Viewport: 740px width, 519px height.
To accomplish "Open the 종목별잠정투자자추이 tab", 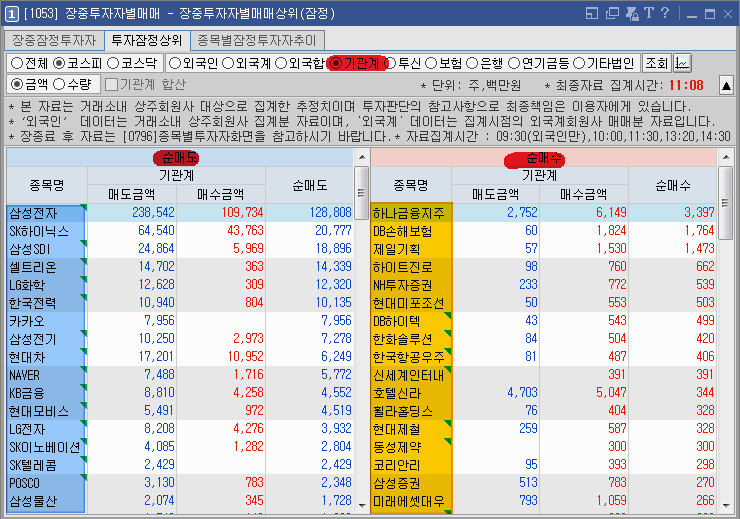I will tap(257, 41).
